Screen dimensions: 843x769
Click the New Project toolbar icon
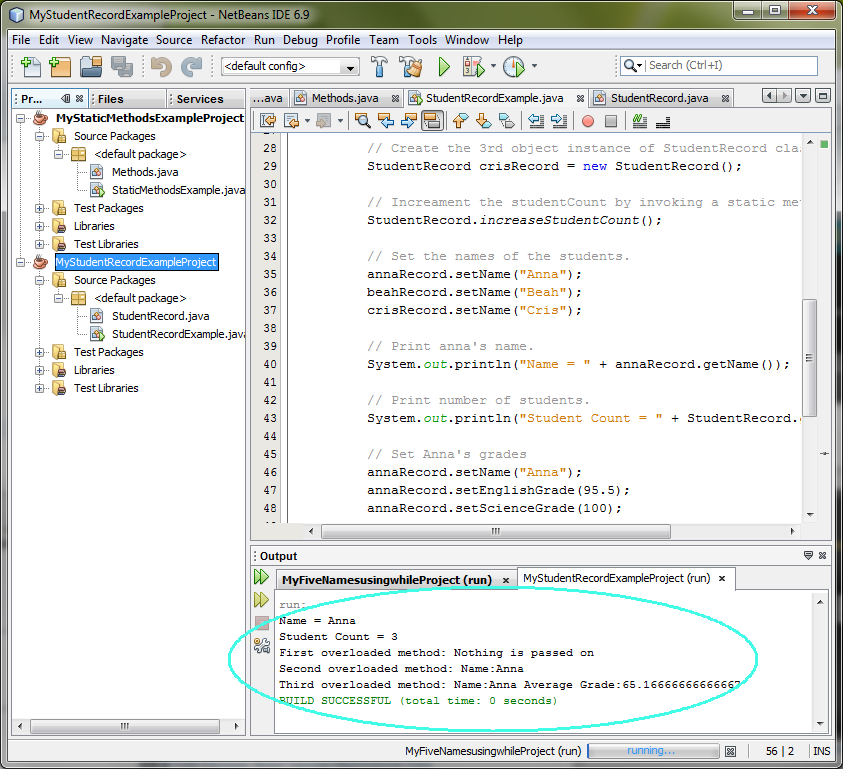tap(60, 66)
